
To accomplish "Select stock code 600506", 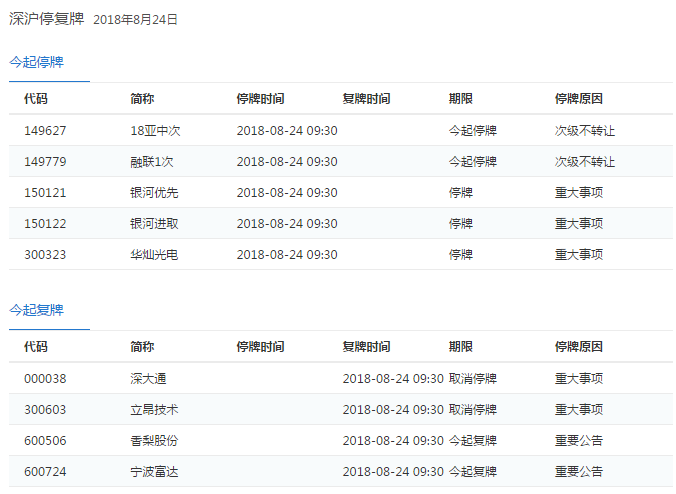I will click(45, 441).
